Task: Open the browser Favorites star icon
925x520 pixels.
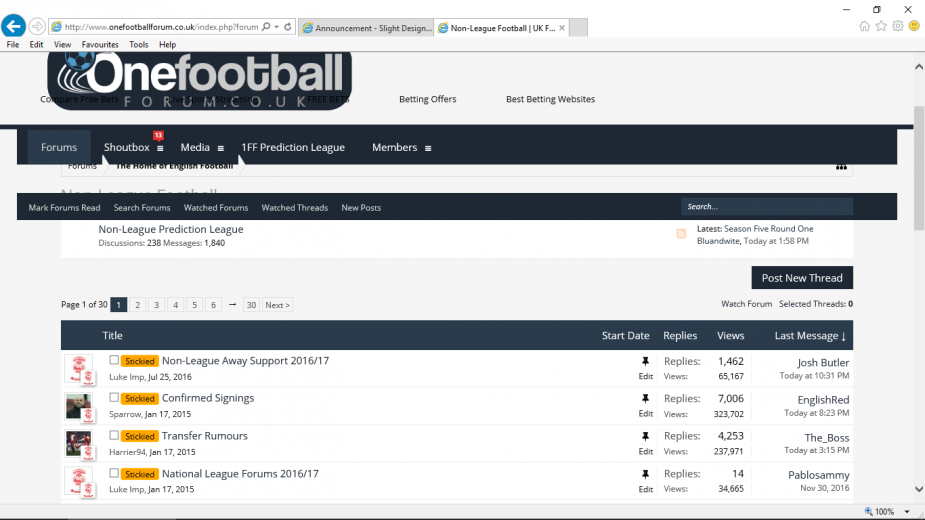Action: (881, 26)
